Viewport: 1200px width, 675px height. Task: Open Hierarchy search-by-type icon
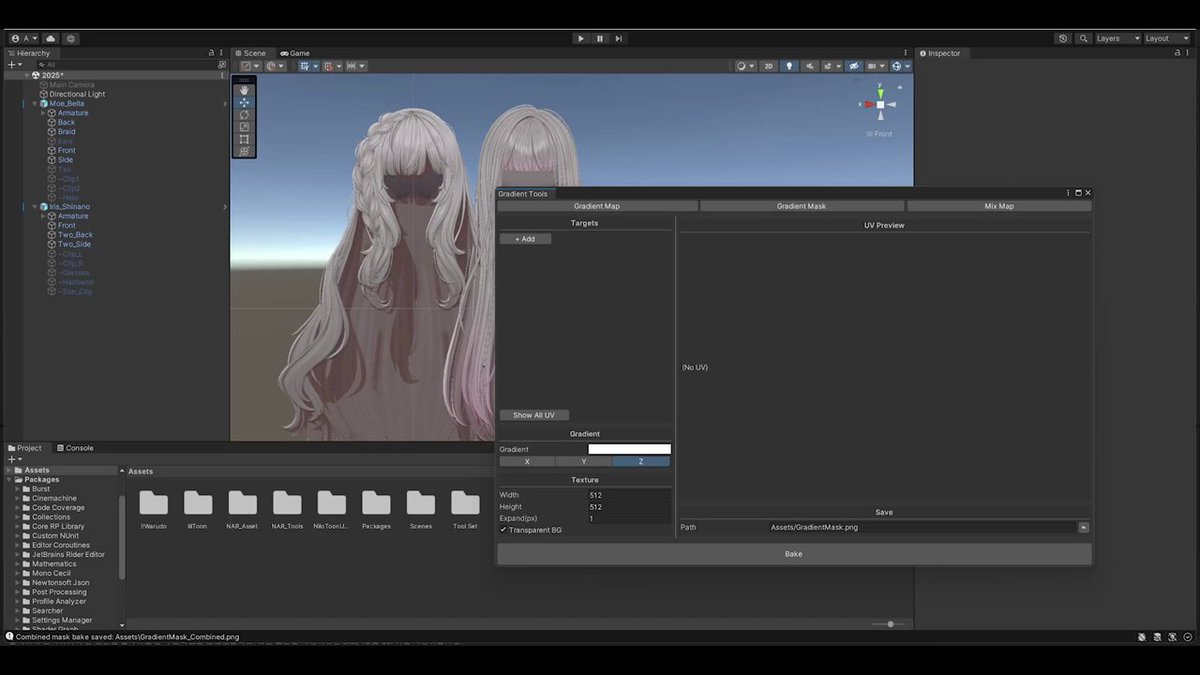point(222,64)
